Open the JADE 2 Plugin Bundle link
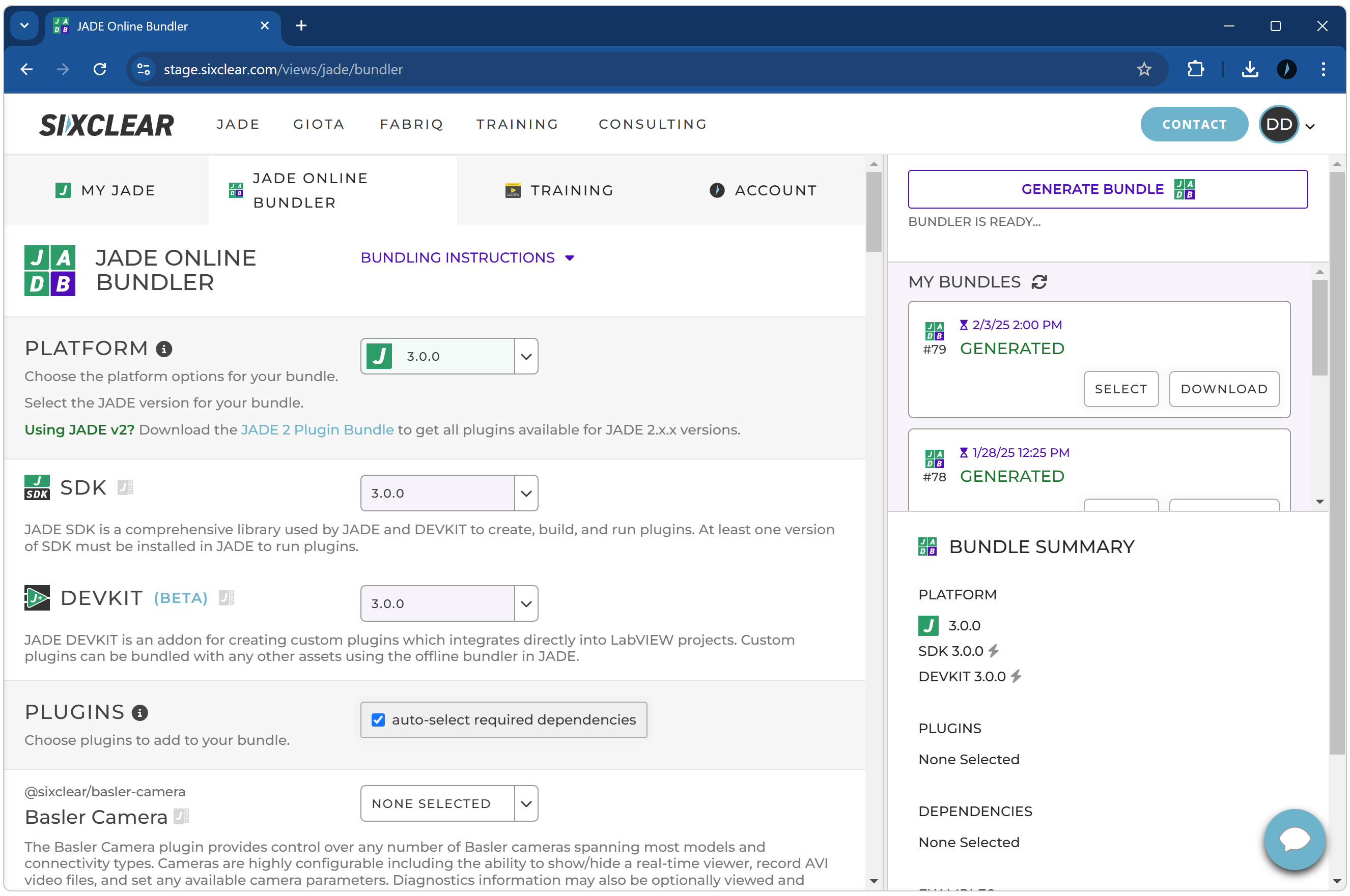This screenshot has width=1350, height=896. pyautogui.click(x=317, y=430)
